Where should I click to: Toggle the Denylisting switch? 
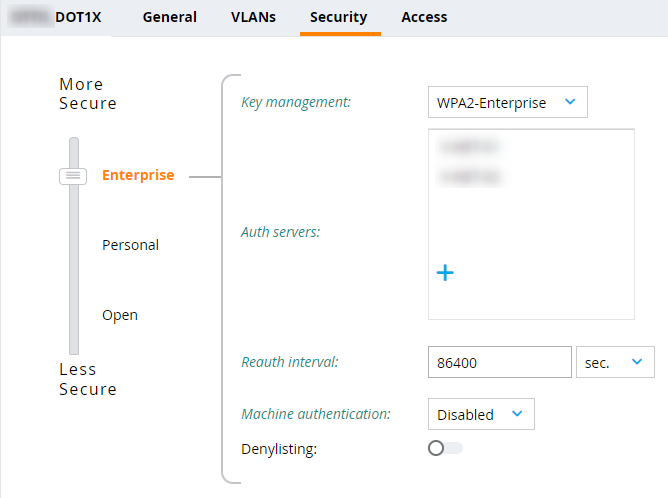[445, 448]
